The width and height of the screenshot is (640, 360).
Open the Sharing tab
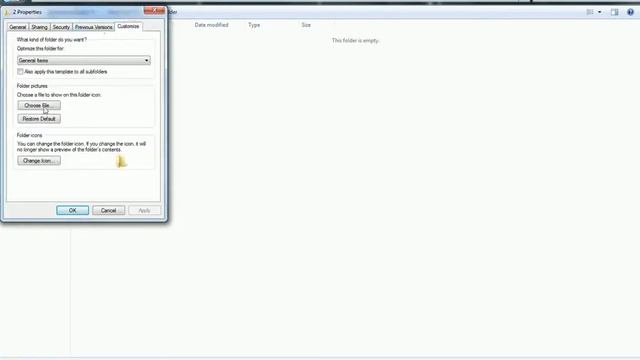tap(40, 27)
